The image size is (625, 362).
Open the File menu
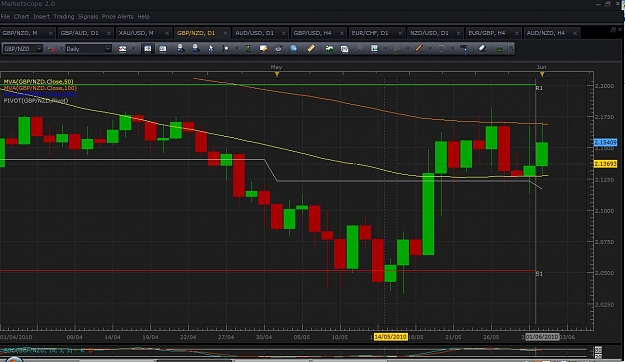click(x=5, y=16)
